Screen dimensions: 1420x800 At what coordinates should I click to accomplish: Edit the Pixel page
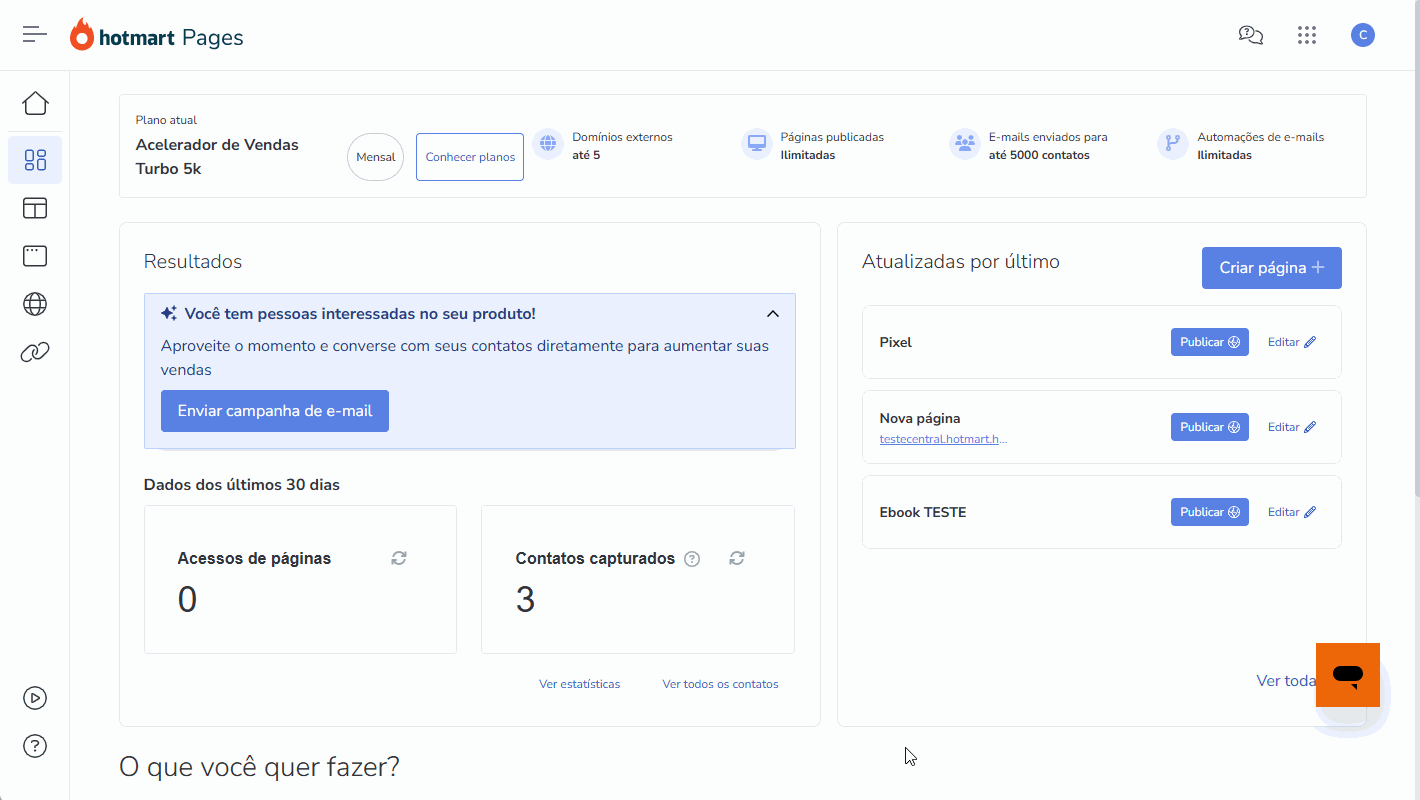(1291, 342)
